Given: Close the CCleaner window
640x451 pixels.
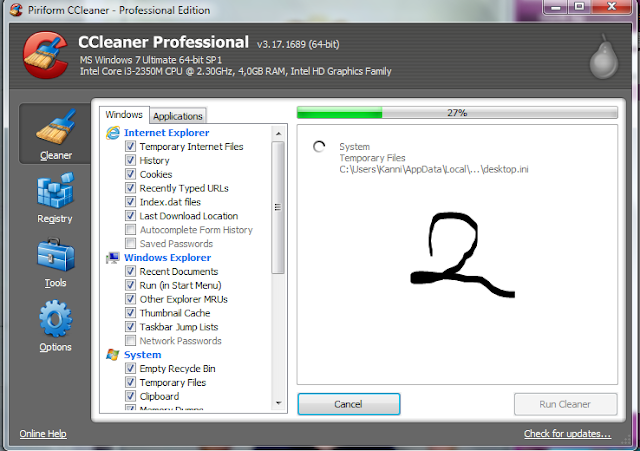Looking at the screenshot, I should click(x=611, y=7).
